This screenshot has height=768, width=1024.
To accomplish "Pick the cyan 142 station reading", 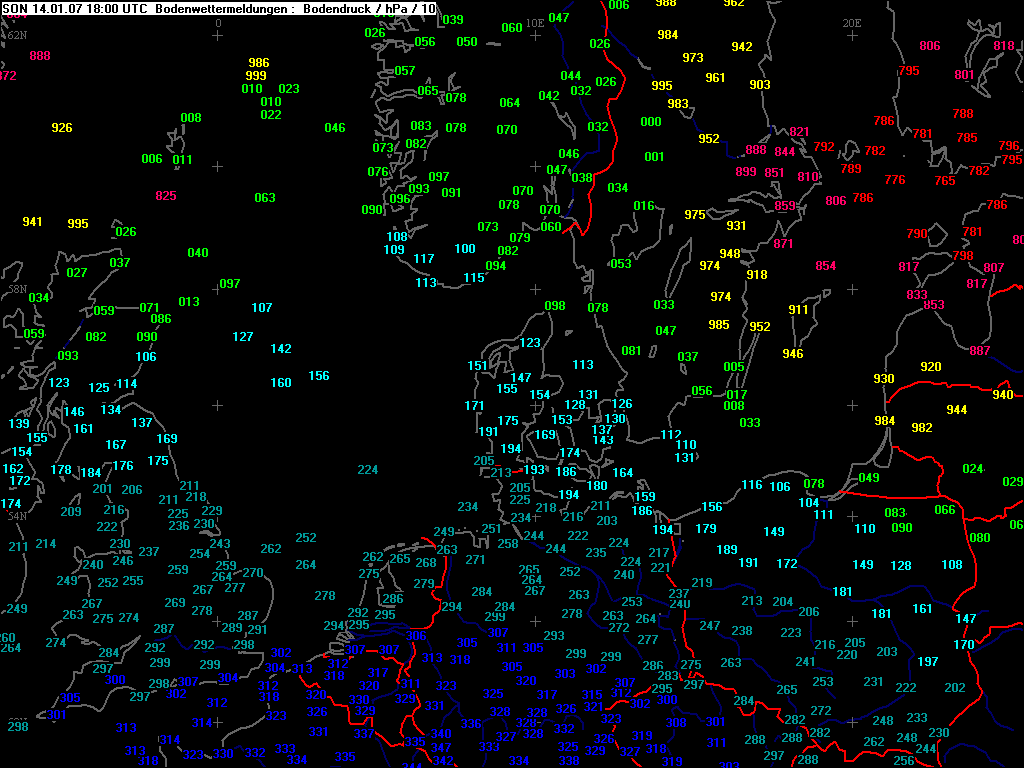I will (x=281, y=349).
